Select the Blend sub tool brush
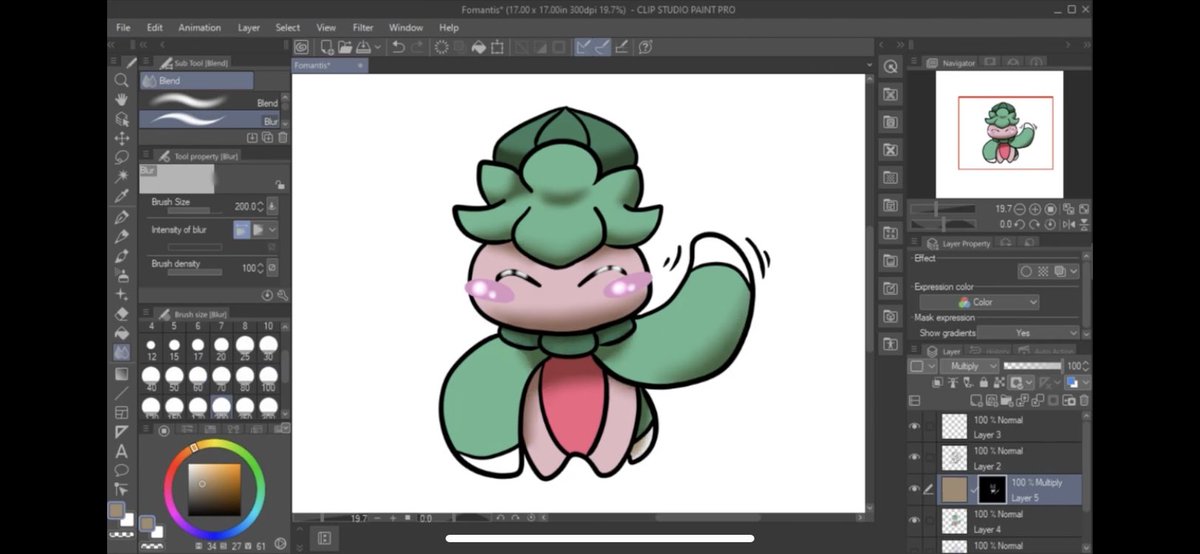 click(210, 101)
